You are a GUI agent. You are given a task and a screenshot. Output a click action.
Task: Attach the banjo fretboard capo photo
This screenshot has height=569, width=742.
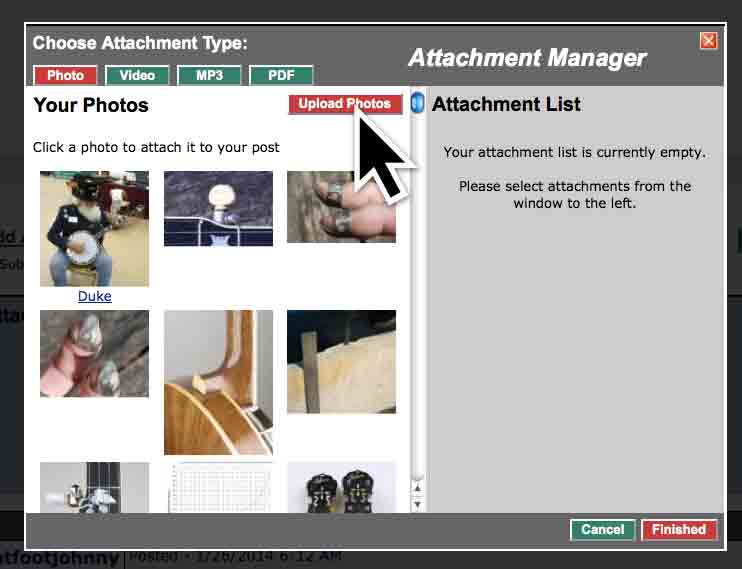[94, 488]
